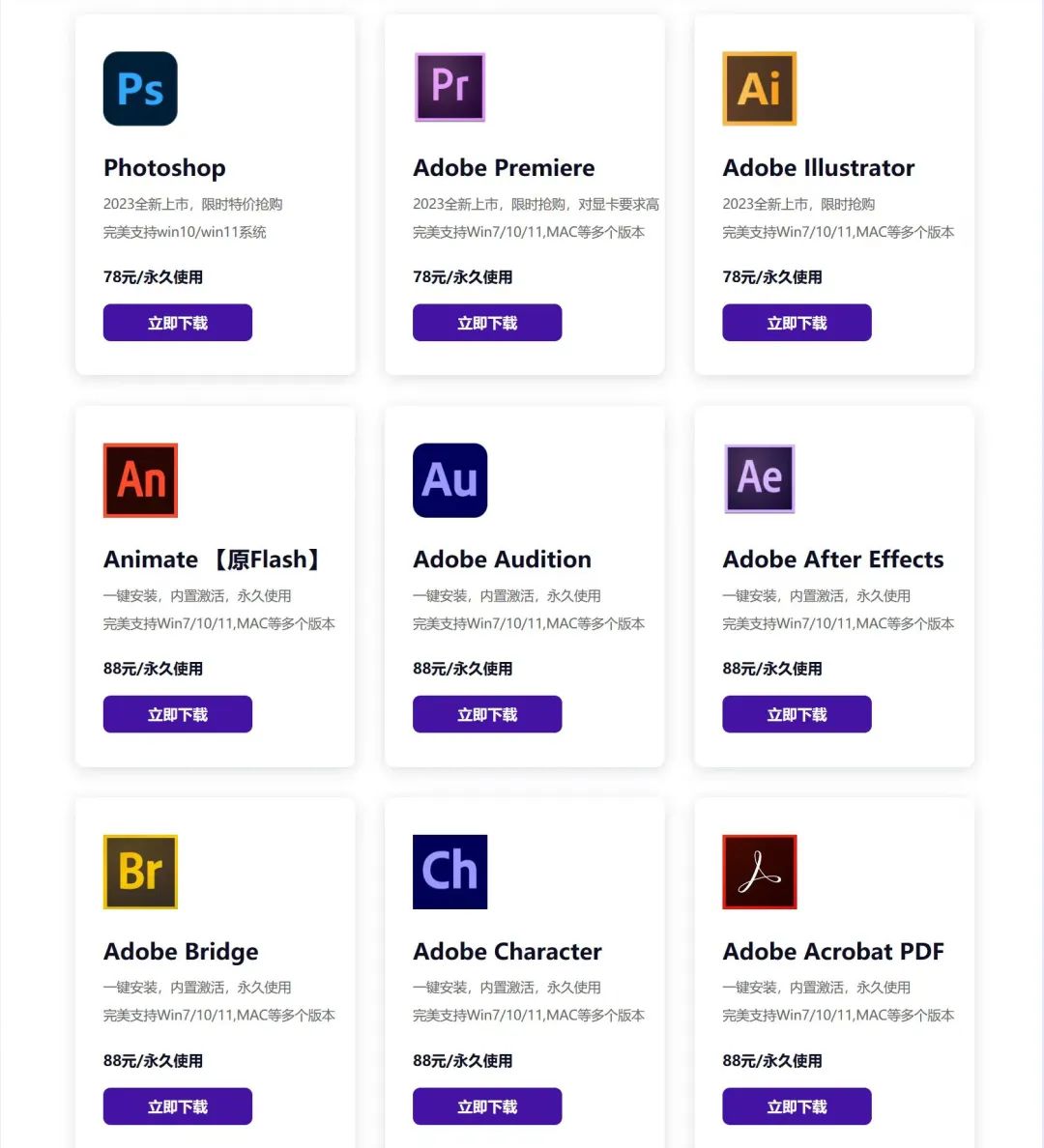Screen dimensions: 1044x1148
Task: Open the Adobe After Effects title
Action: (x=832, y=560)
